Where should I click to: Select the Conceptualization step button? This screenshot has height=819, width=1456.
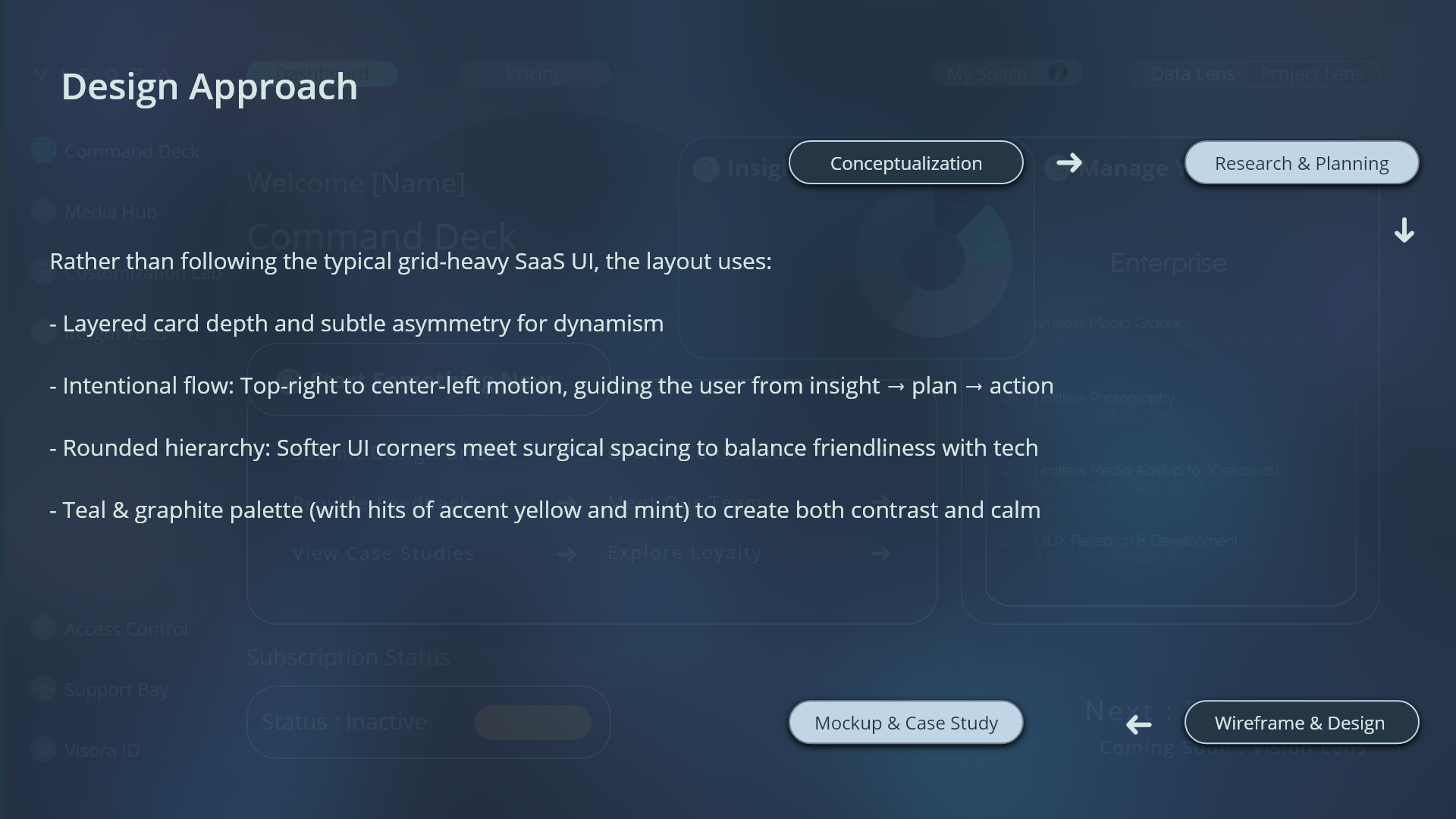(905, 162)
